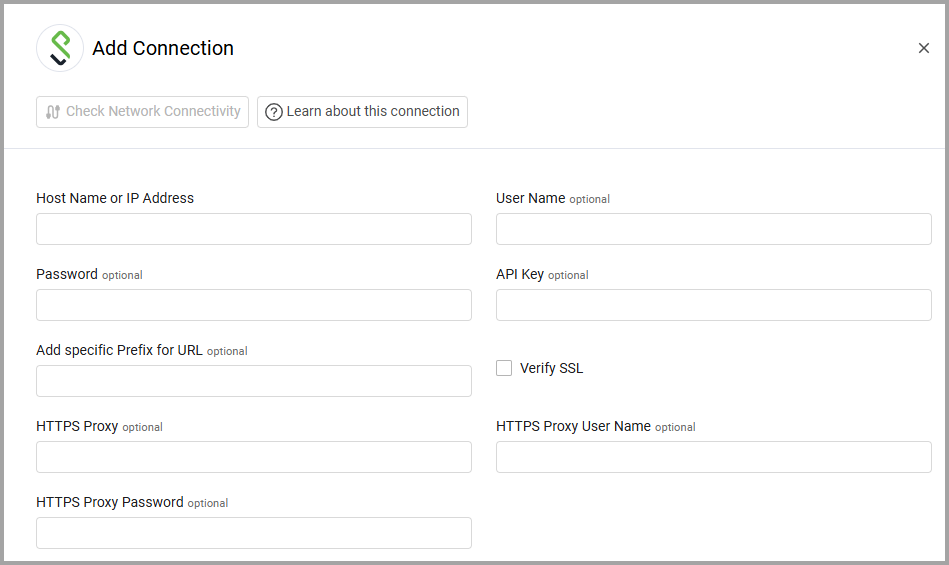This screenshot has width=949, height=565.
Task: Click the Add specific Prefix for URL field
Action: click(254, 381)
